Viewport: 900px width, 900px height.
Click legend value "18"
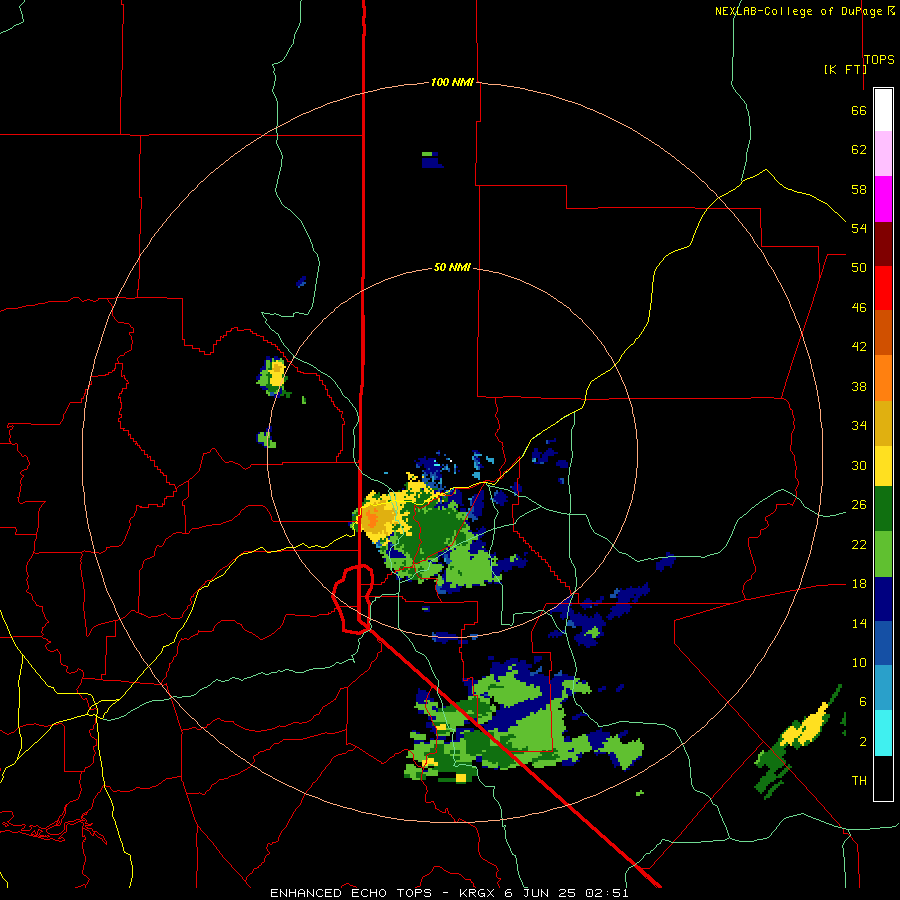[859, 584]
